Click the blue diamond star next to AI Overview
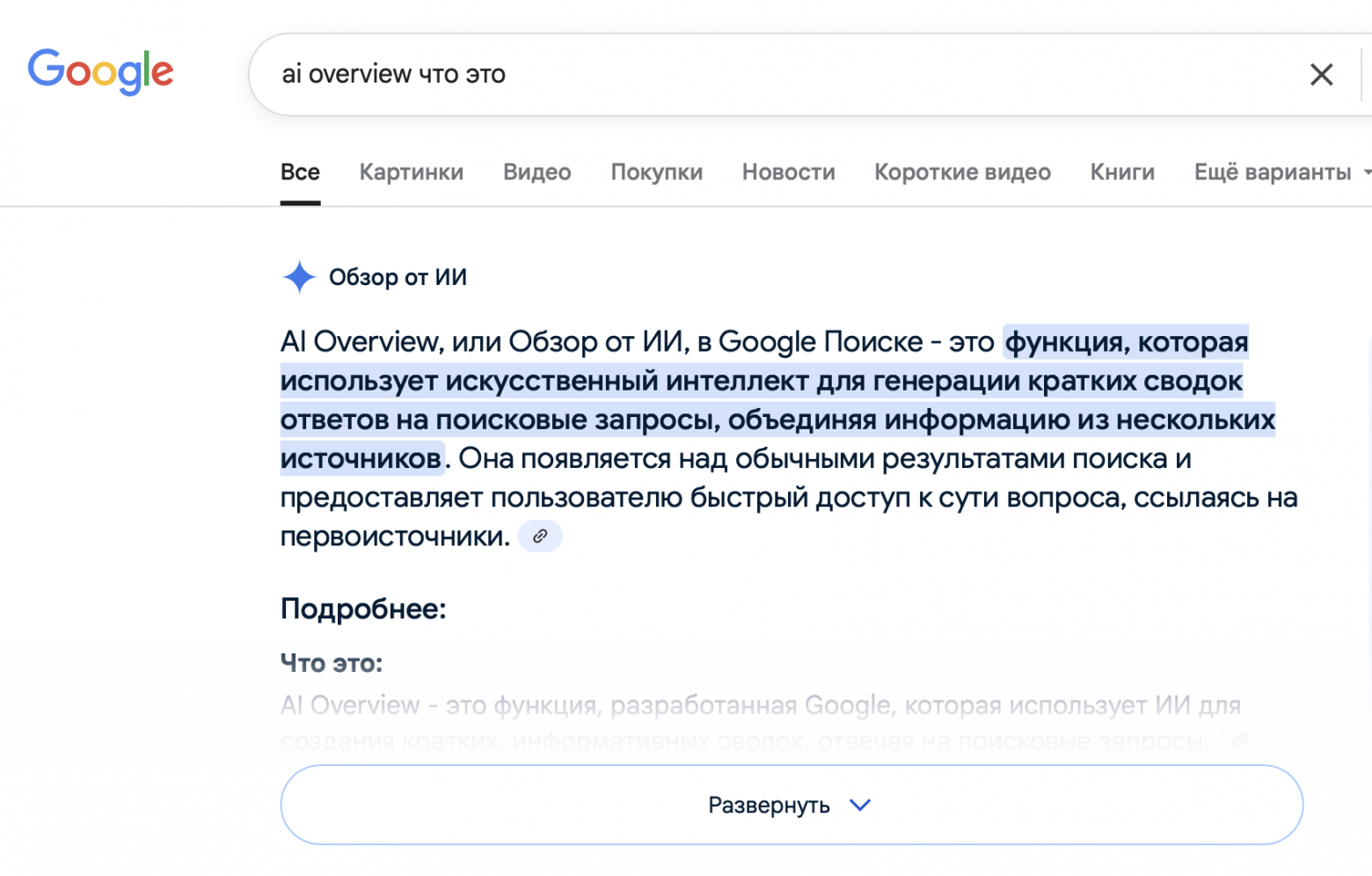The image size is (1372, 876). coord(299,276)
